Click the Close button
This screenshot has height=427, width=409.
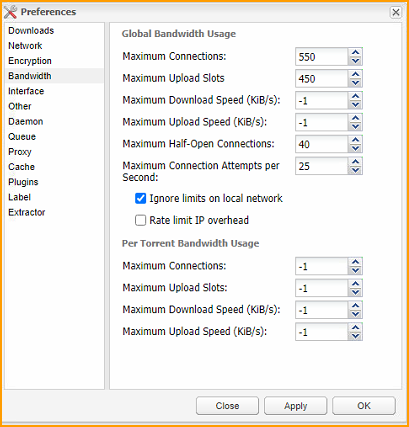pos(227,406)
